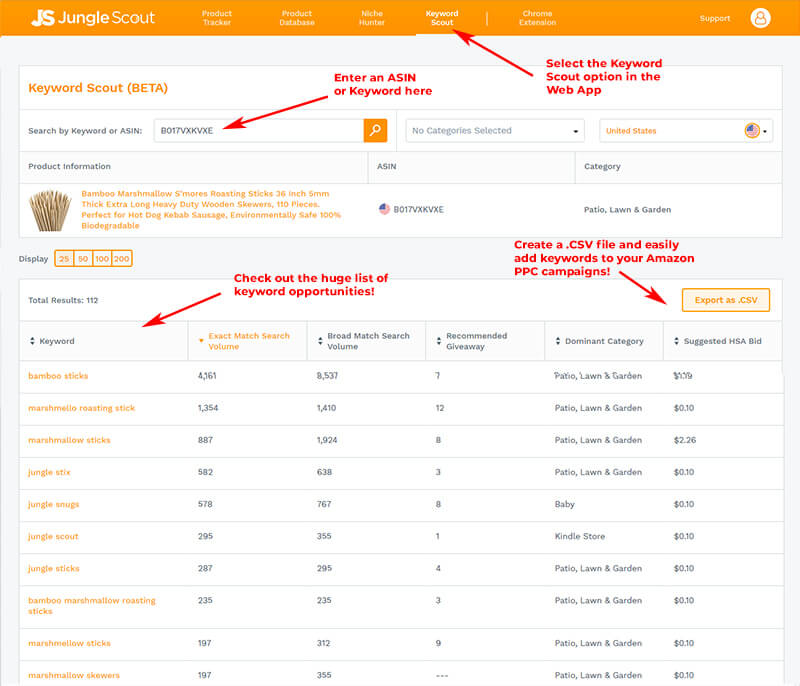Set display to 25 results
The width and height of the screenshot is (800, 686).
click(62, 259)
